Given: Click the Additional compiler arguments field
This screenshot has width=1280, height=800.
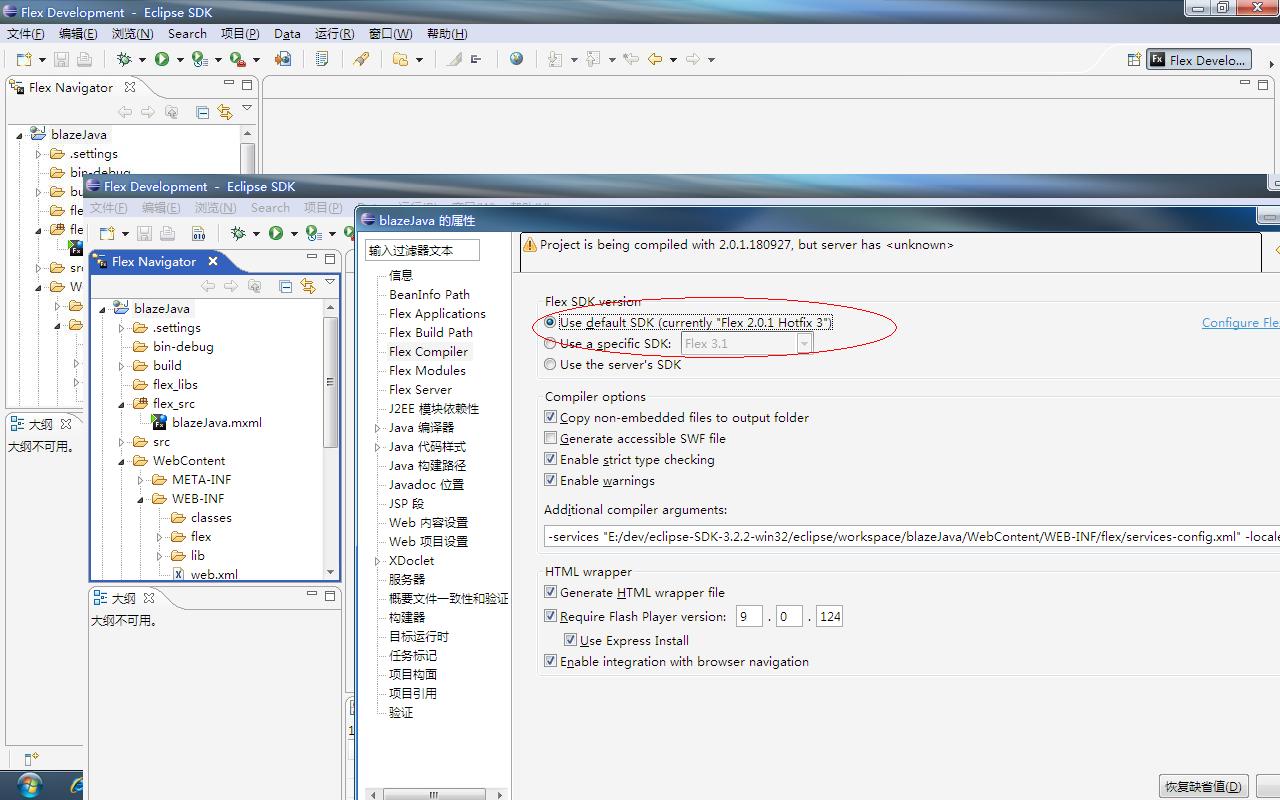Looking at the screenshot, I should point(911,536).
